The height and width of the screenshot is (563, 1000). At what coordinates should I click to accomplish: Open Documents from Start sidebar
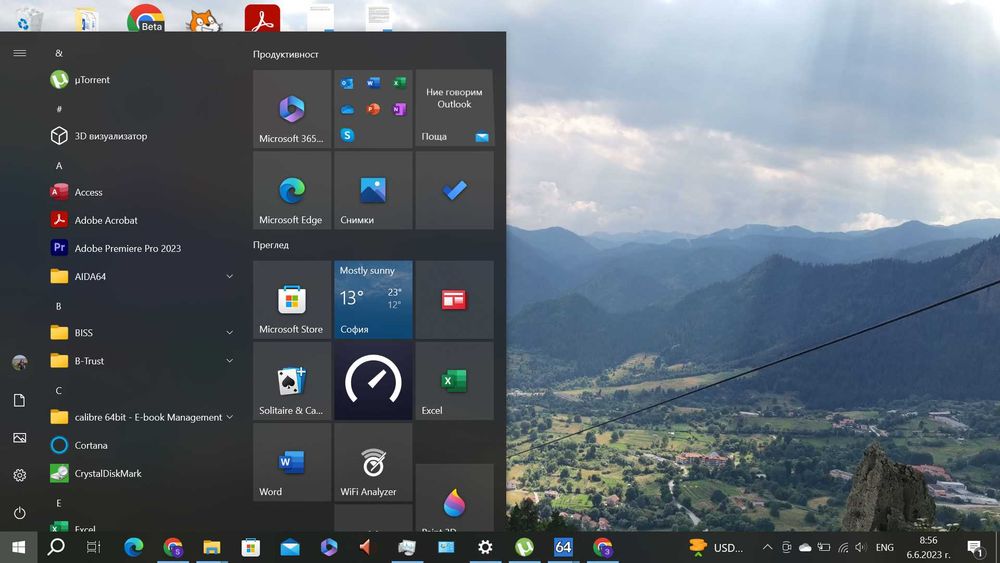tap(20, 400)
